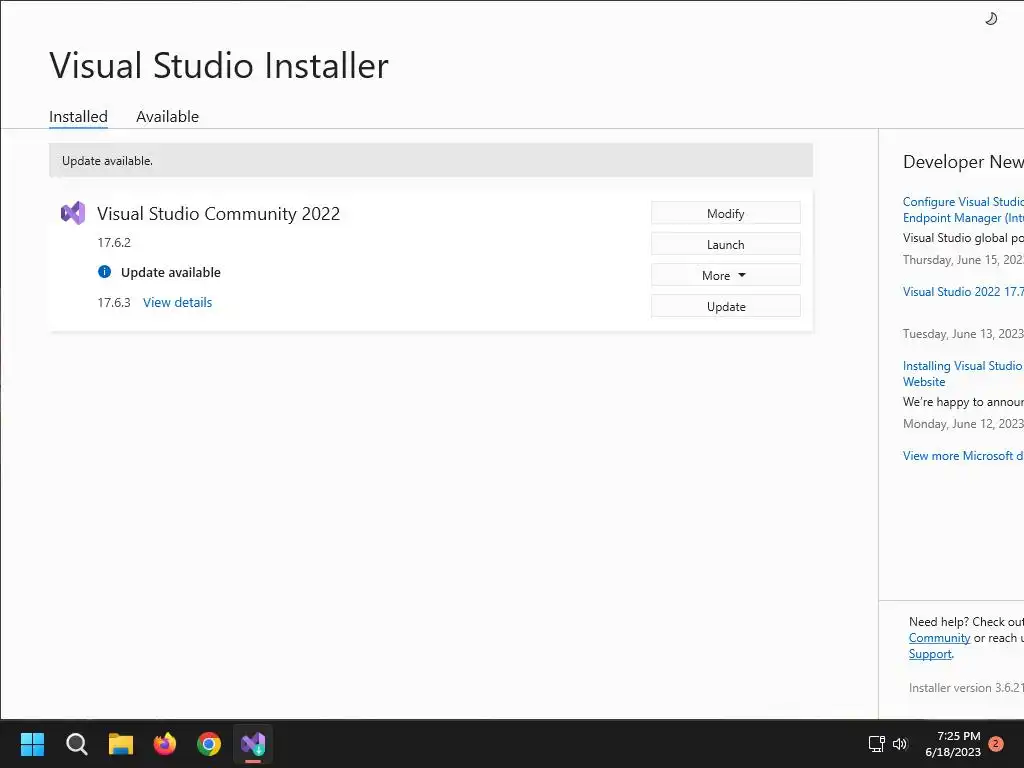The width and height of the screenshot is (1024, 768).
Task: Click the Modify button
Action: tap(726, 213)
